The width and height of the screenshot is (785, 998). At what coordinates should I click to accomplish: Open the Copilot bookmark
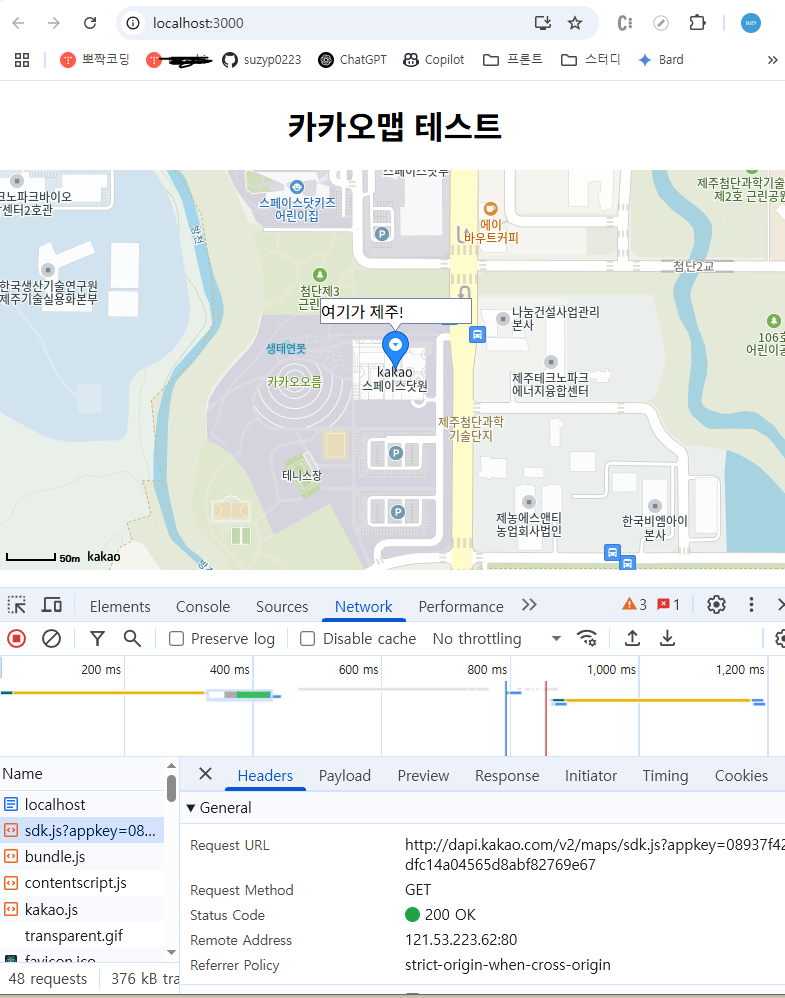click(434, 60)
